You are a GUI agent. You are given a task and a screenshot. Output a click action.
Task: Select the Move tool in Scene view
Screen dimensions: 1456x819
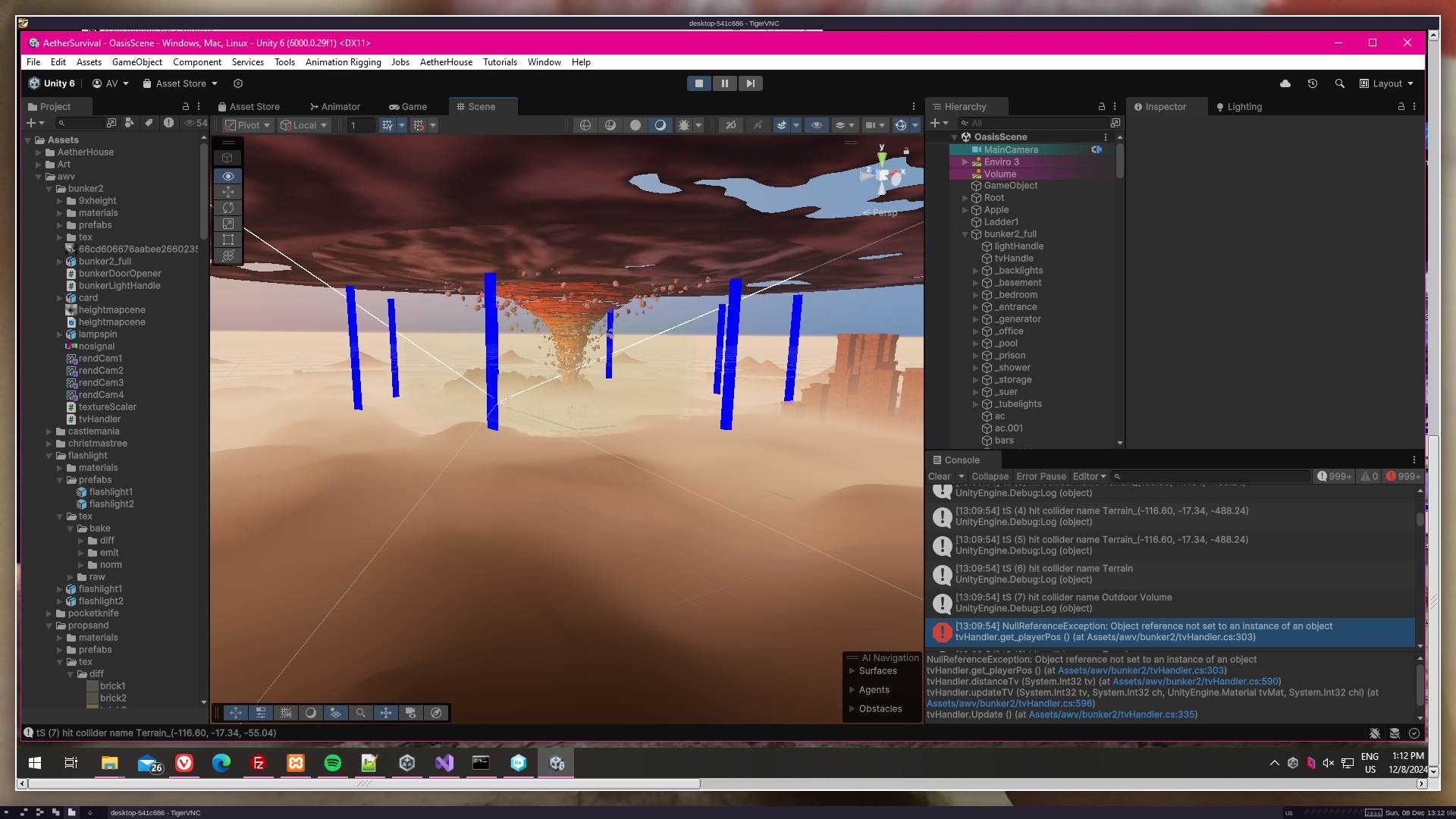(227, 192)
